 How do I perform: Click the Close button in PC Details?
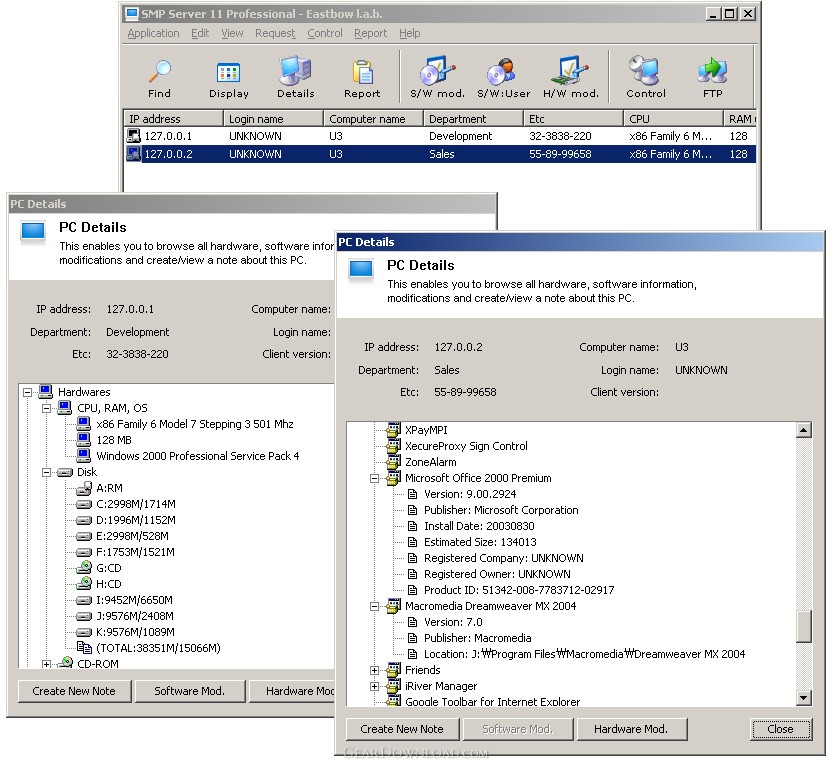(780, 729)
